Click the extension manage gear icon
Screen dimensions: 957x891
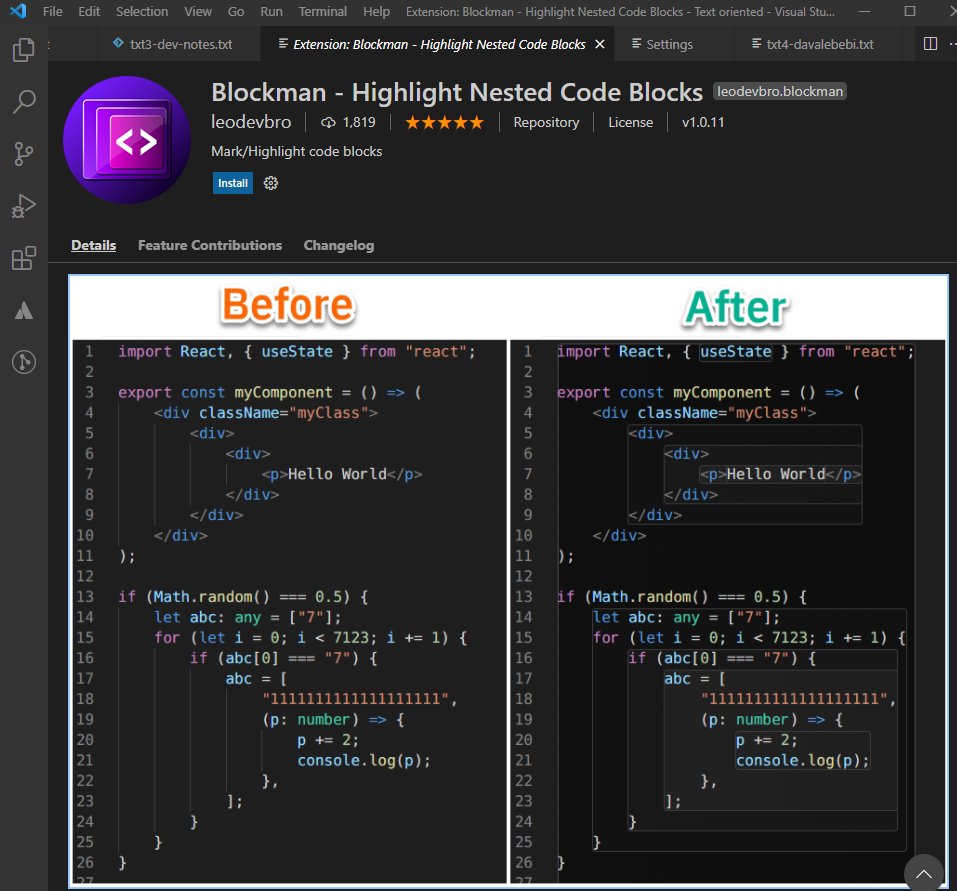[270, 183]
